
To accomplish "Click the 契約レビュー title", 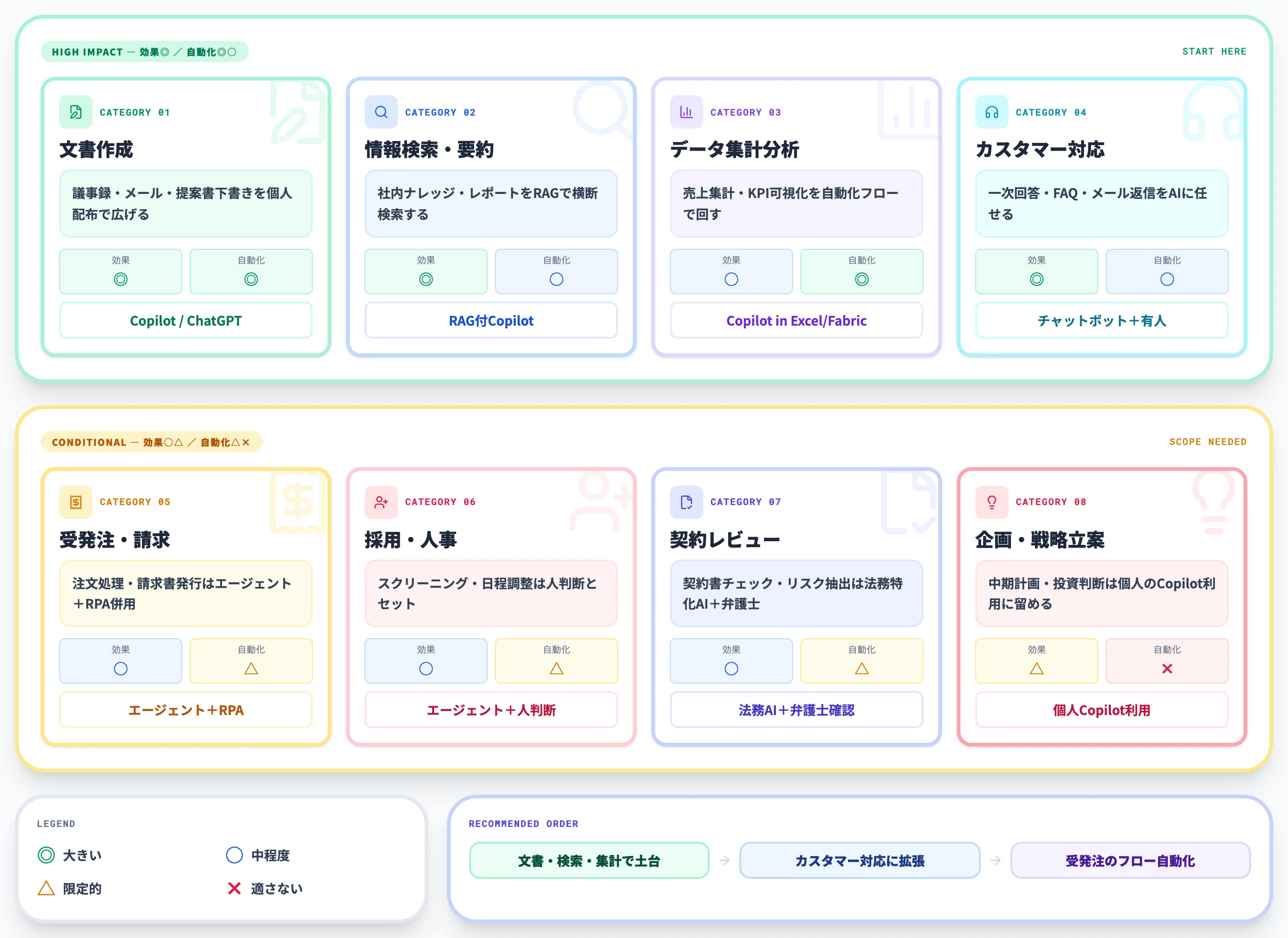I will click(x=725, y=539).
